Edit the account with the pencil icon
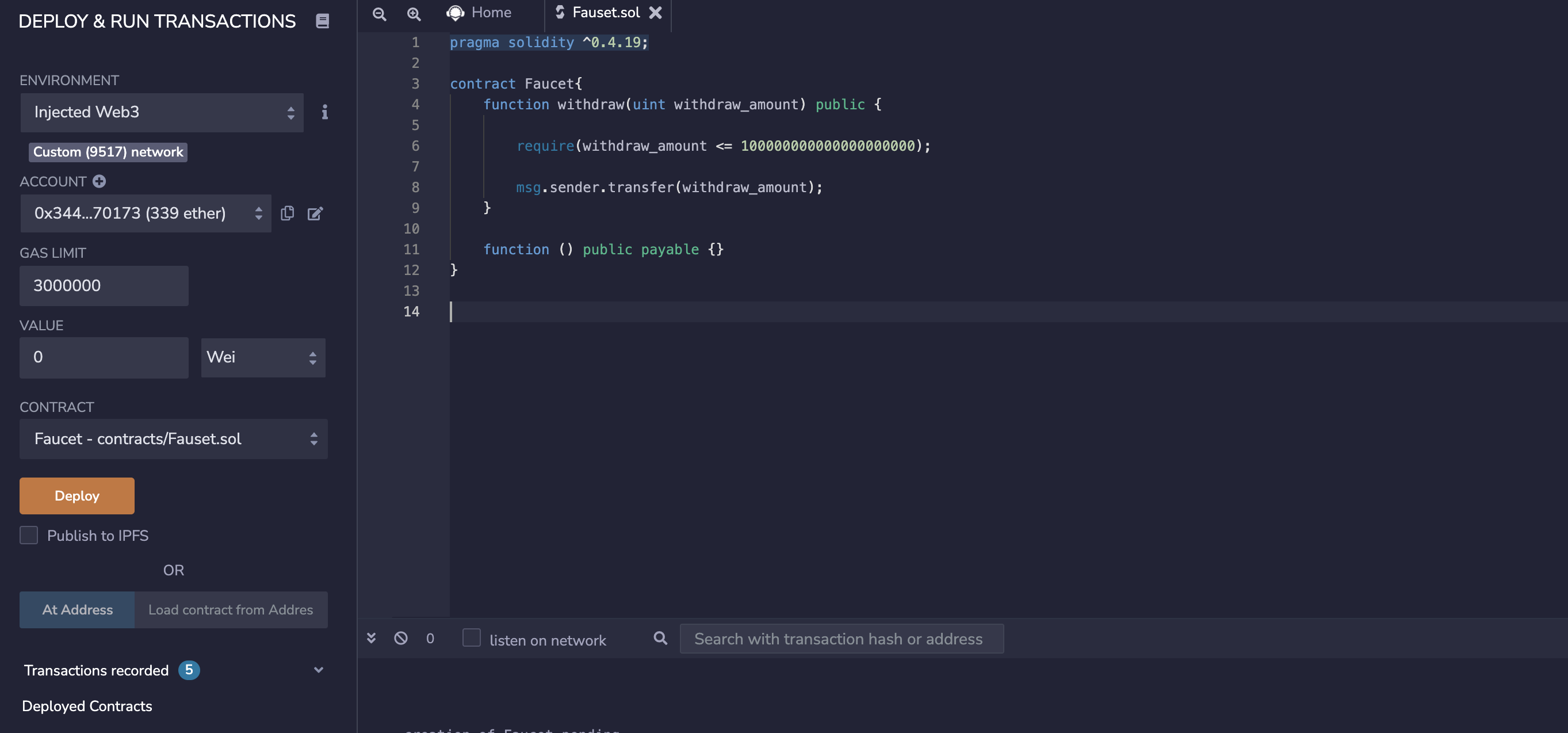Screen dimensions: 1568x733 [x=315, y=213]
